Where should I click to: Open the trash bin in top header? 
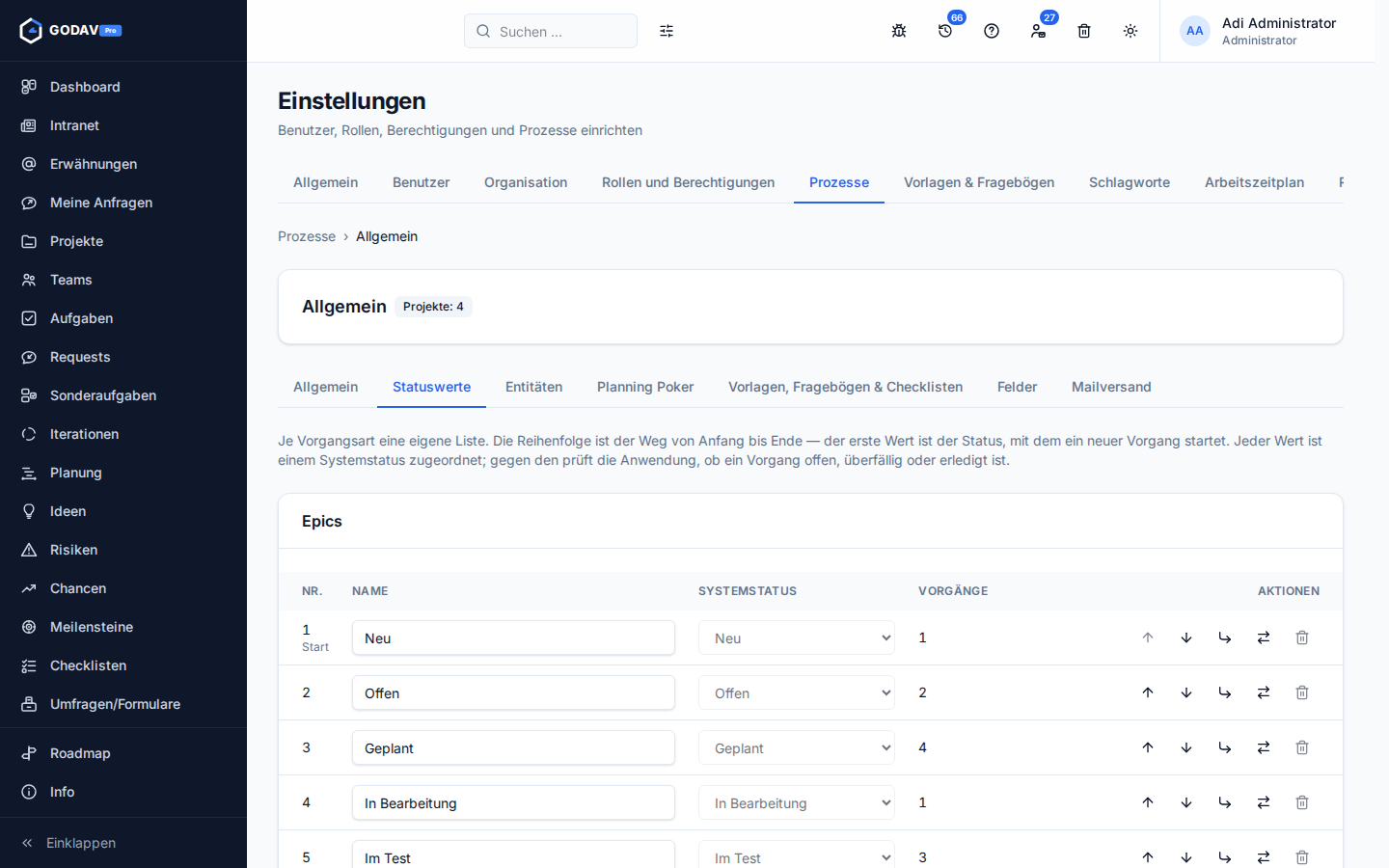(1084, 31)
